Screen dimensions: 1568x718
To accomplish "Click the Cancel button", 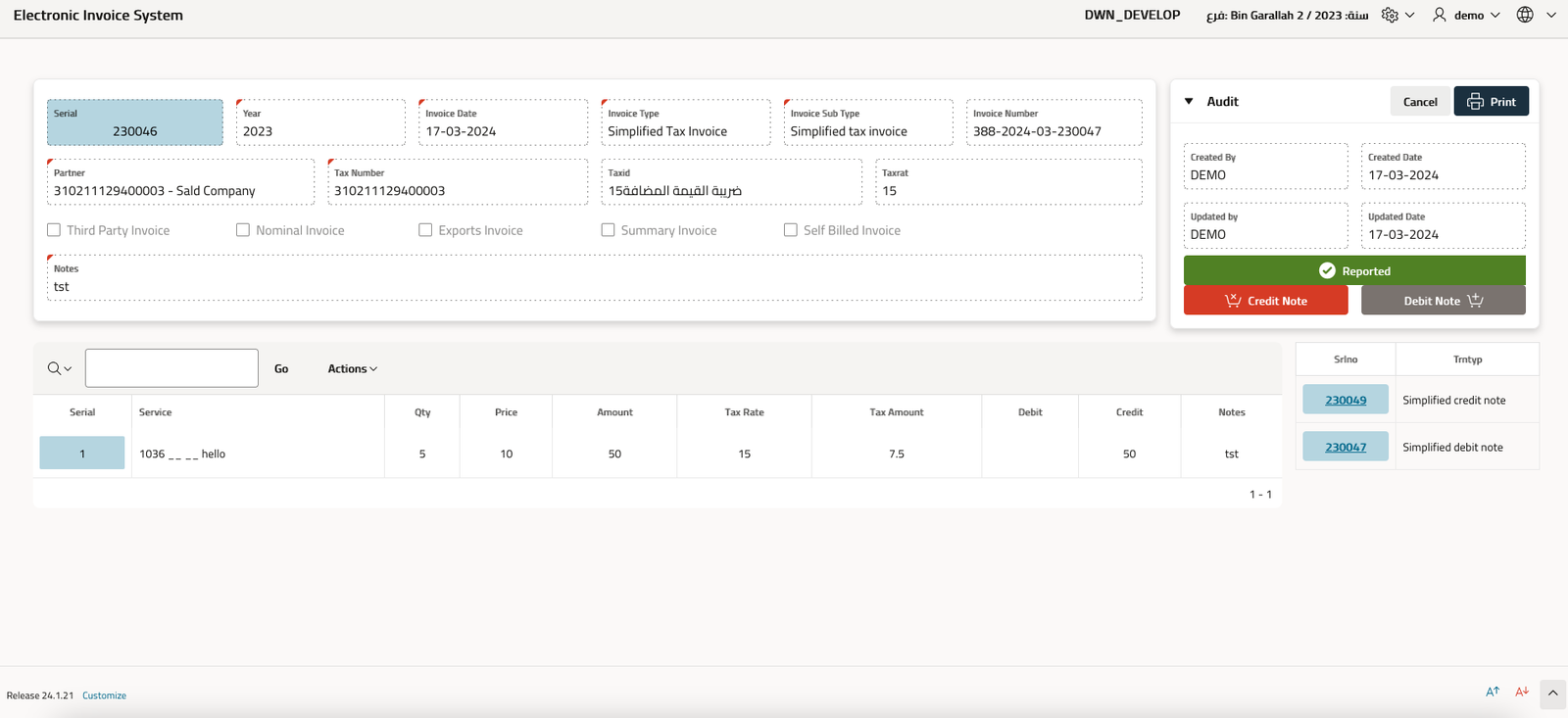I will (x=1420, y=102).
